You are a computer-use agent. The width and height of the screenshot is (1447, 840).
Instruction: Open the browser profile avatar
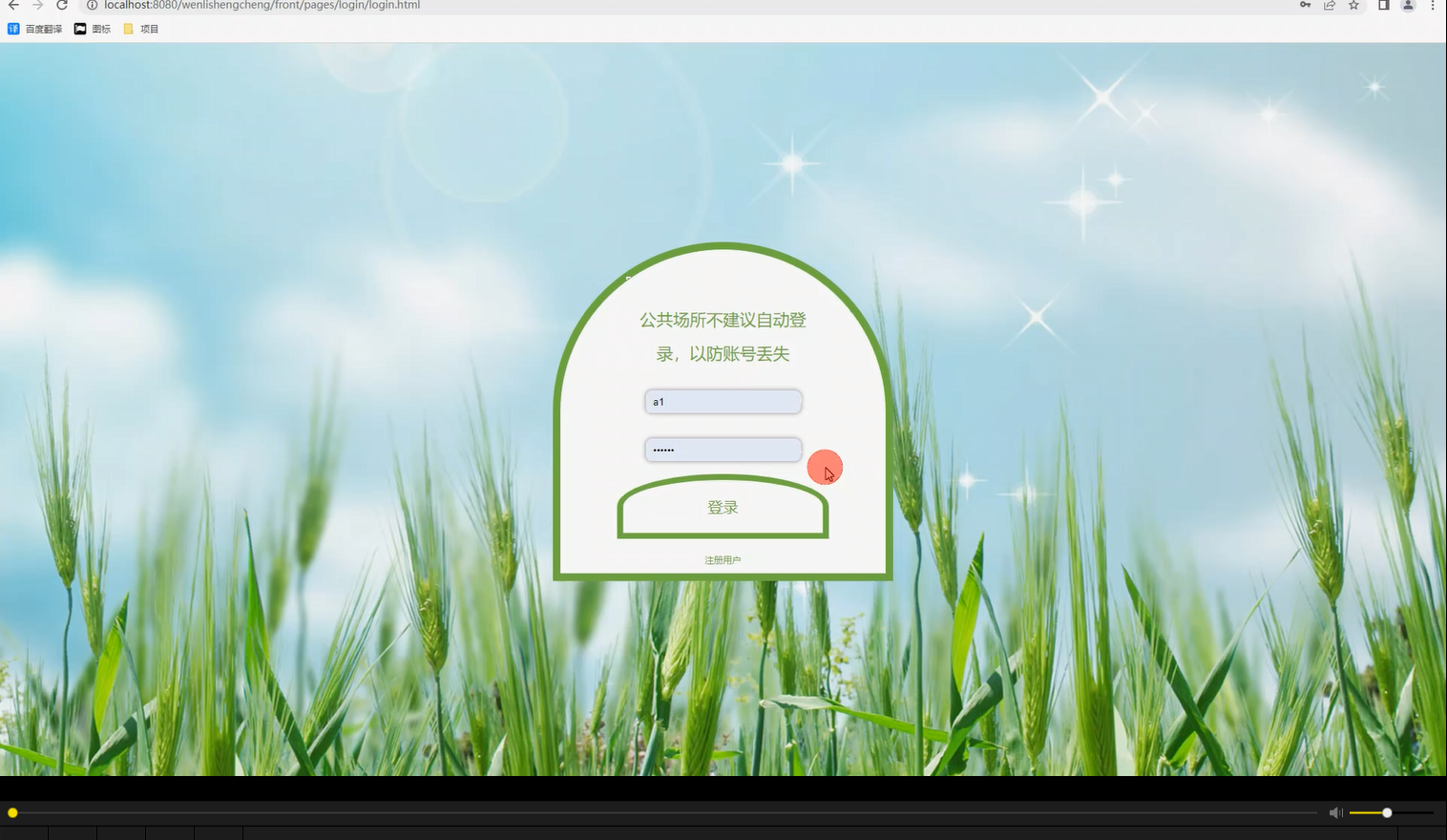[x=1407, y=6]
